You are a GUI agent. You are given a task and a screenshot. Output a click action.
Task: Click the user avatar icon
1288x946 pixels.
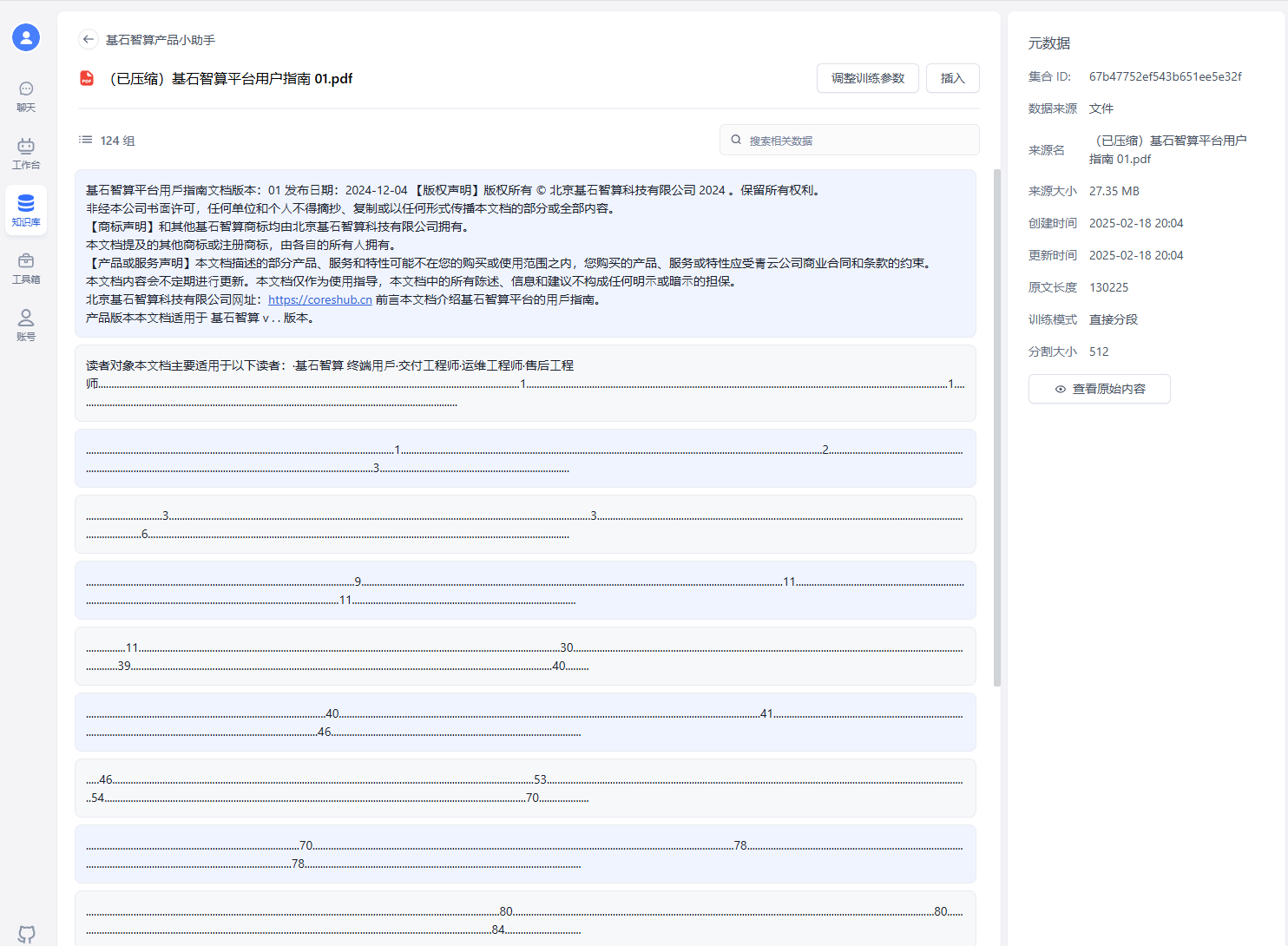[x=26, y=37]
